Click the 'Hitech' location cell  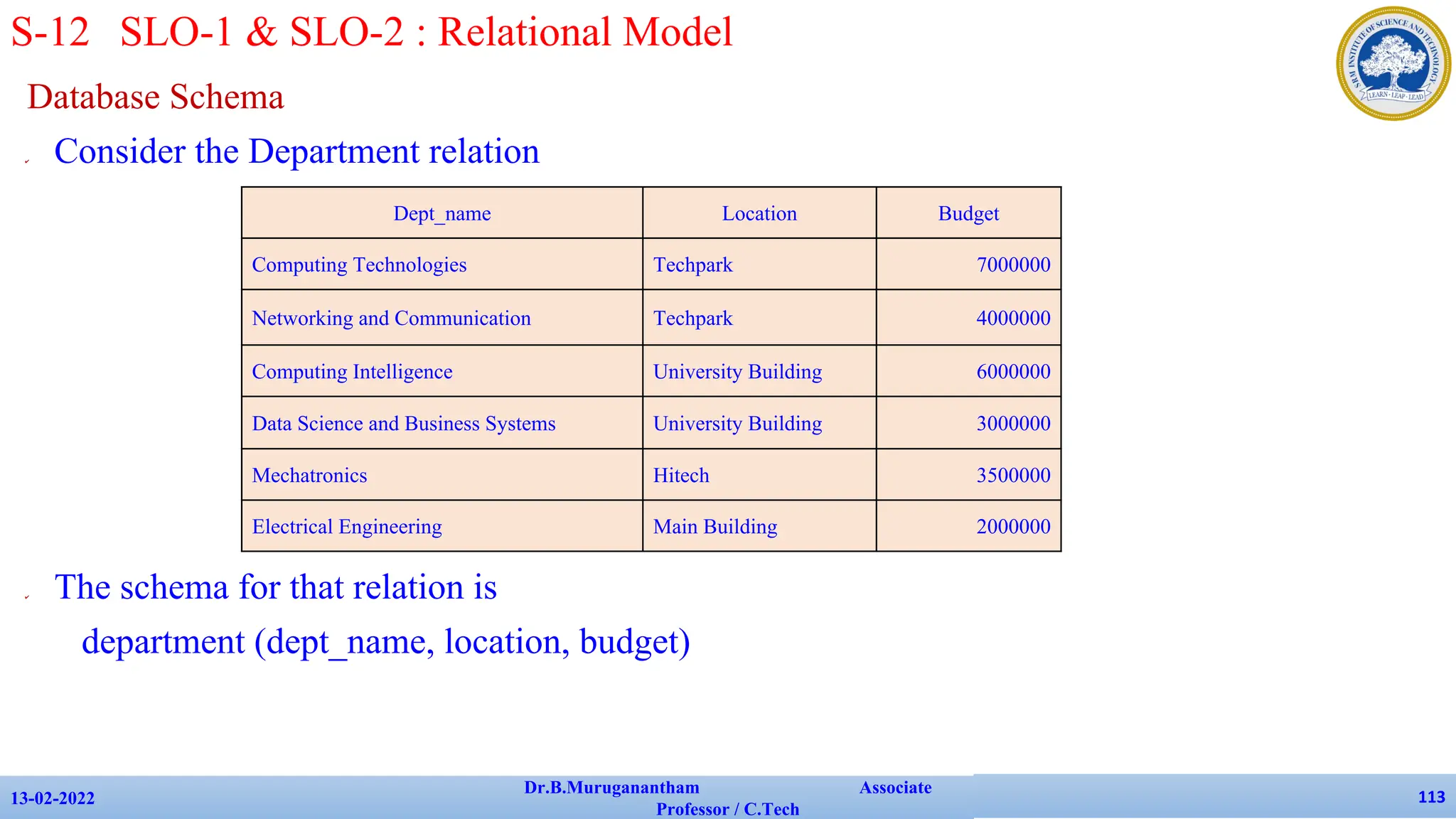[759, 475]
